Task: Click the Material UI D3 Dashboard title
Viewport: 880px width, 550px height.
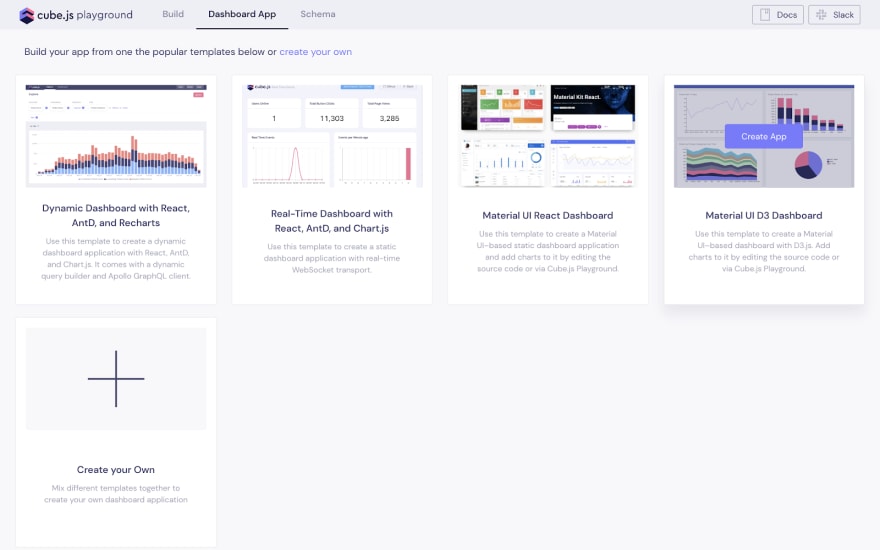Action: point(763,216)
